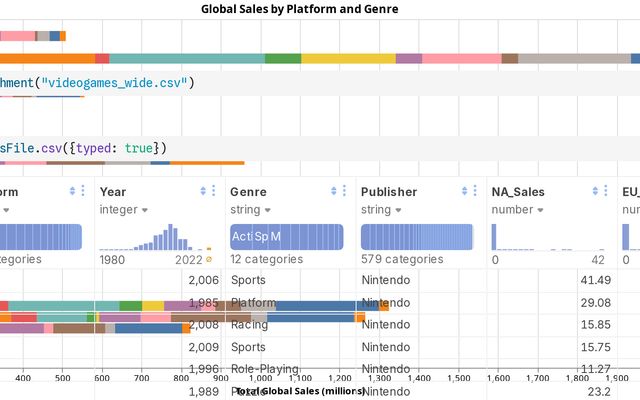Sort by Genre using the arrows icon

(x=334, y=191)
